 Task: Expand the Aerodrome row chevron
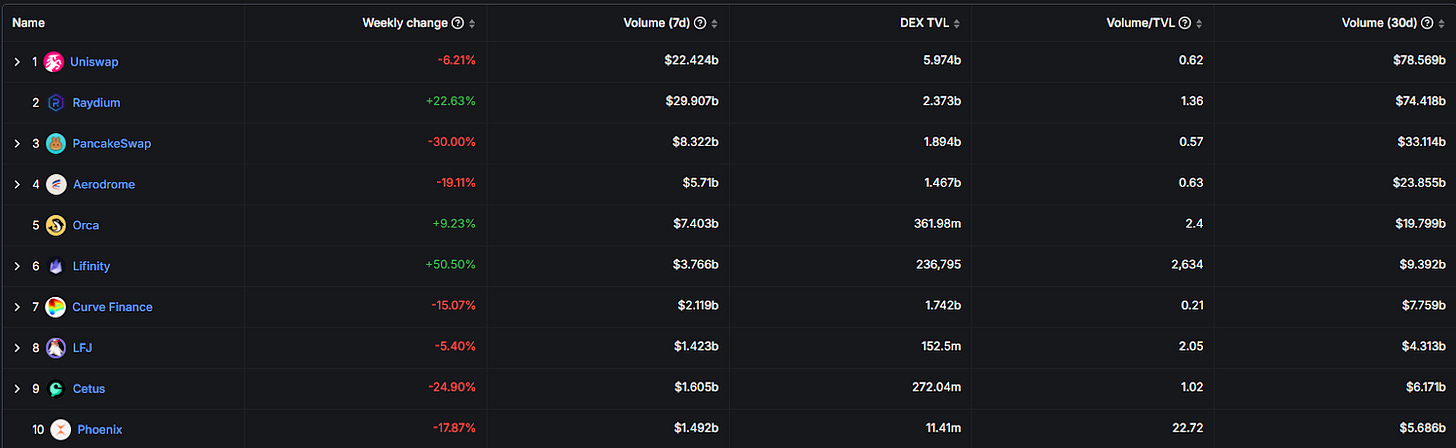tap(17, 185)
